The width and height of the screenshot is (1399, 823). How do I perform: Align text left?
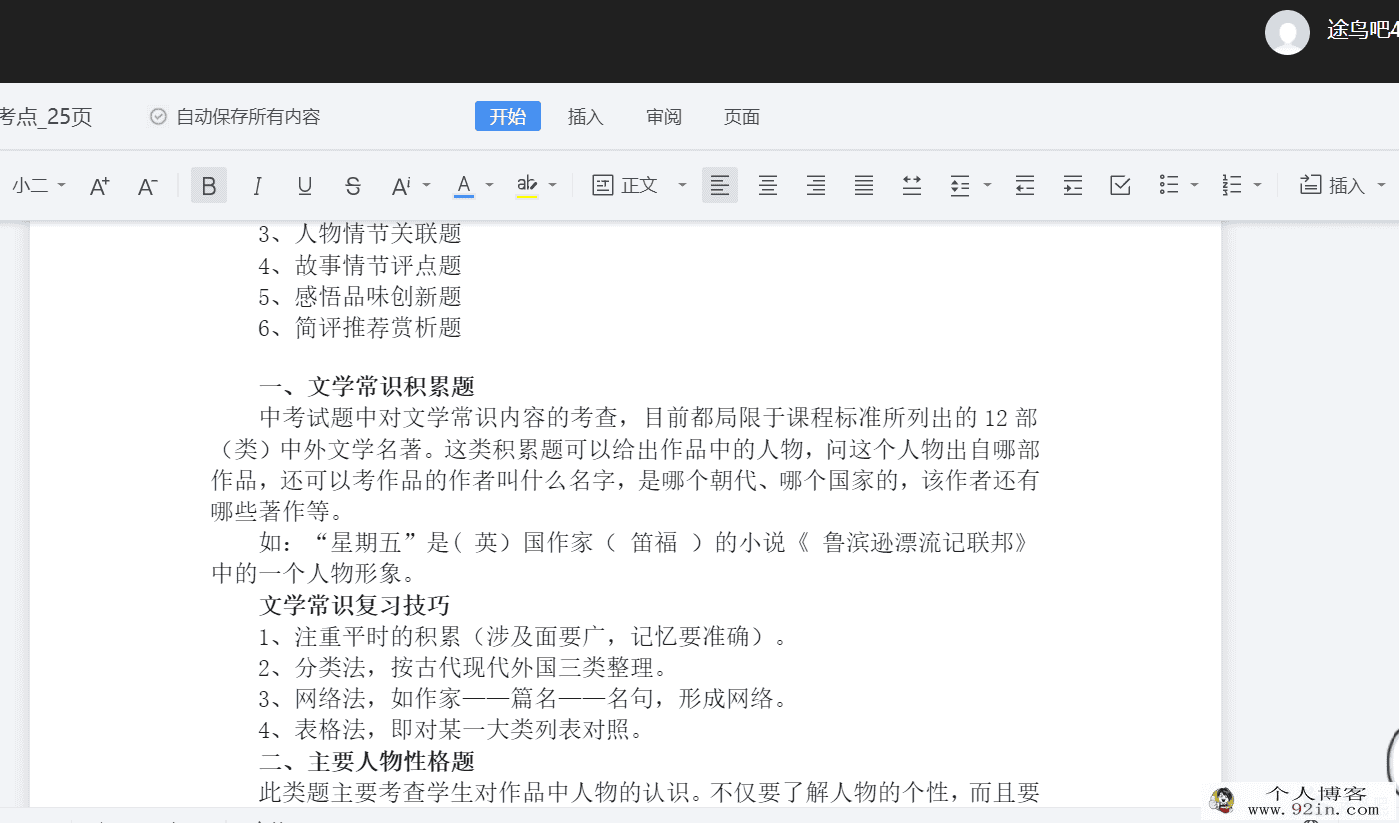coord(720,185)
